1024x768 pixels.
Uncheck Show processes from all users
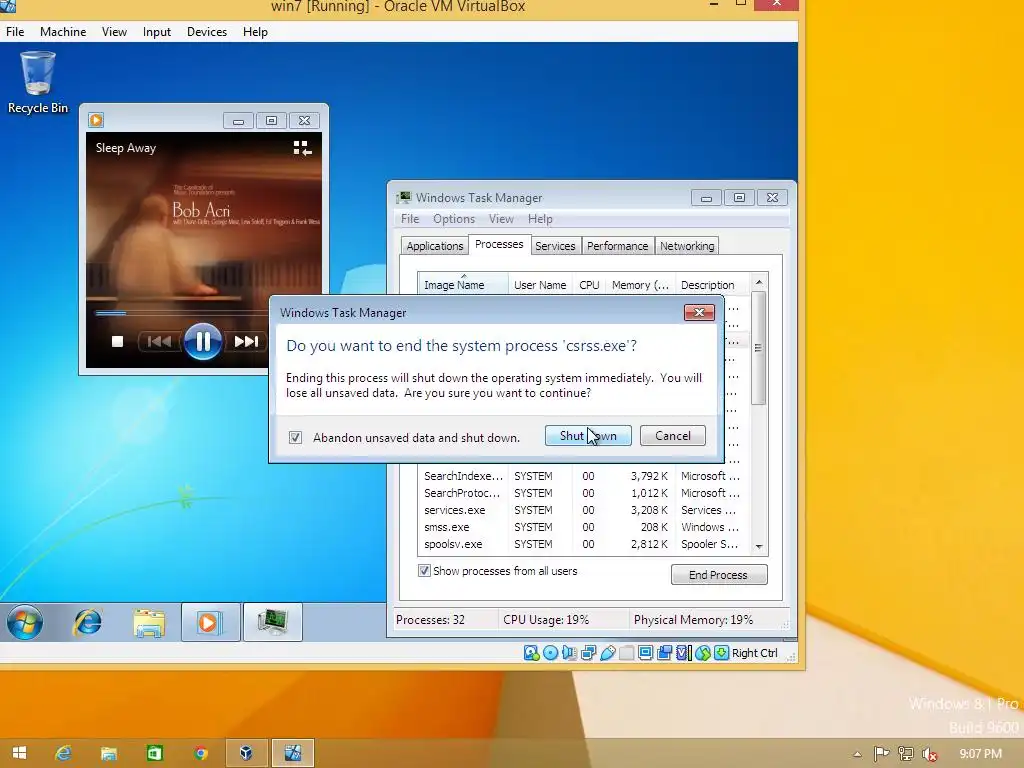(424, 571)
